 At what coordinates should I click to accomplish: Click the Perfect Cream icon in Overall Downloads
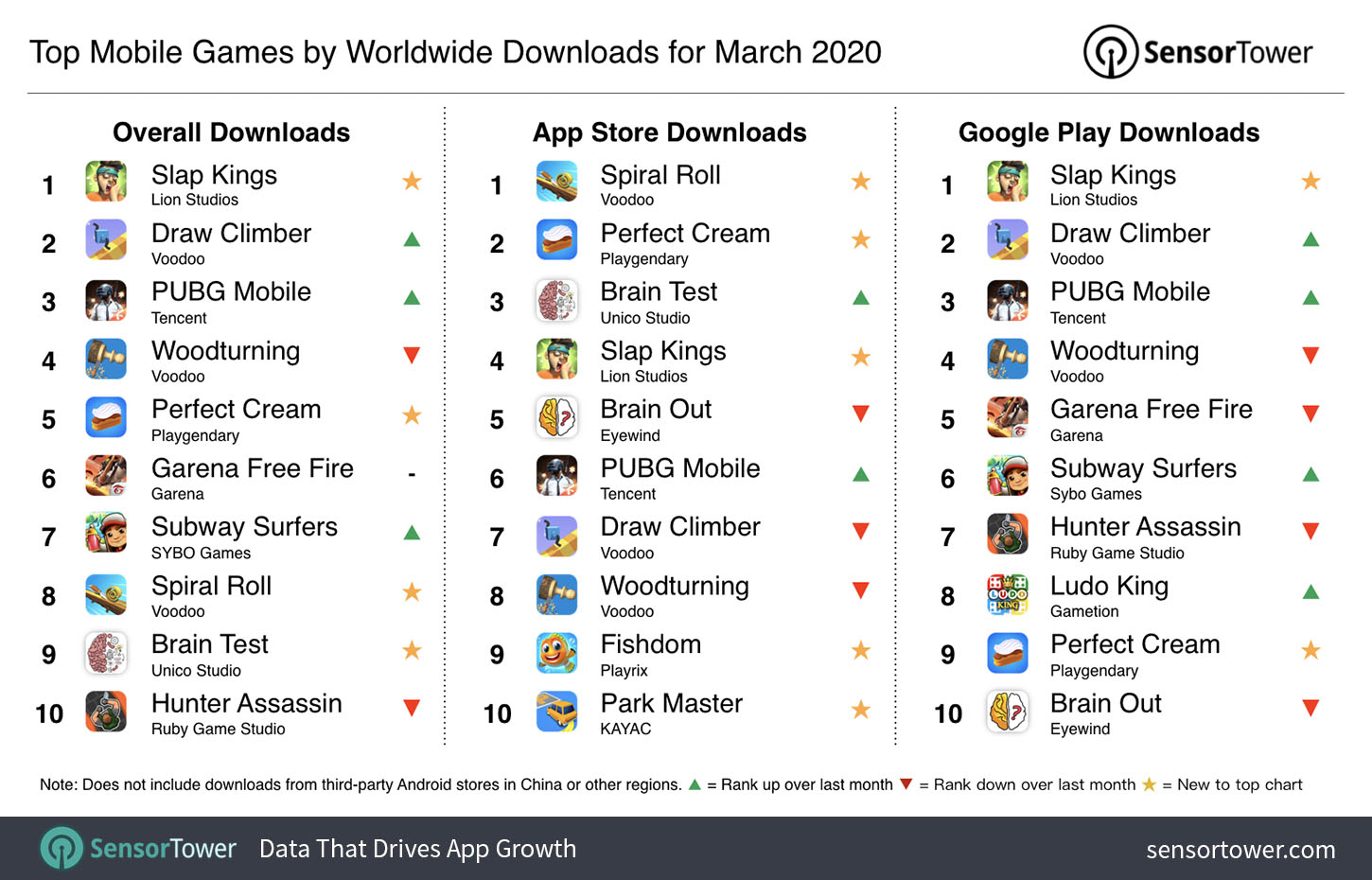[x=106, y=418]
